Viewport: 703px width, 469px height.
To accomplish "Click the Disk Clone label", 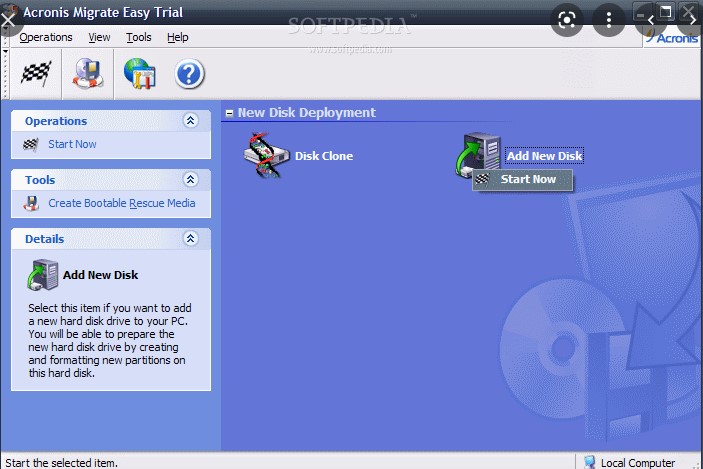I will [x=324, y=156].
